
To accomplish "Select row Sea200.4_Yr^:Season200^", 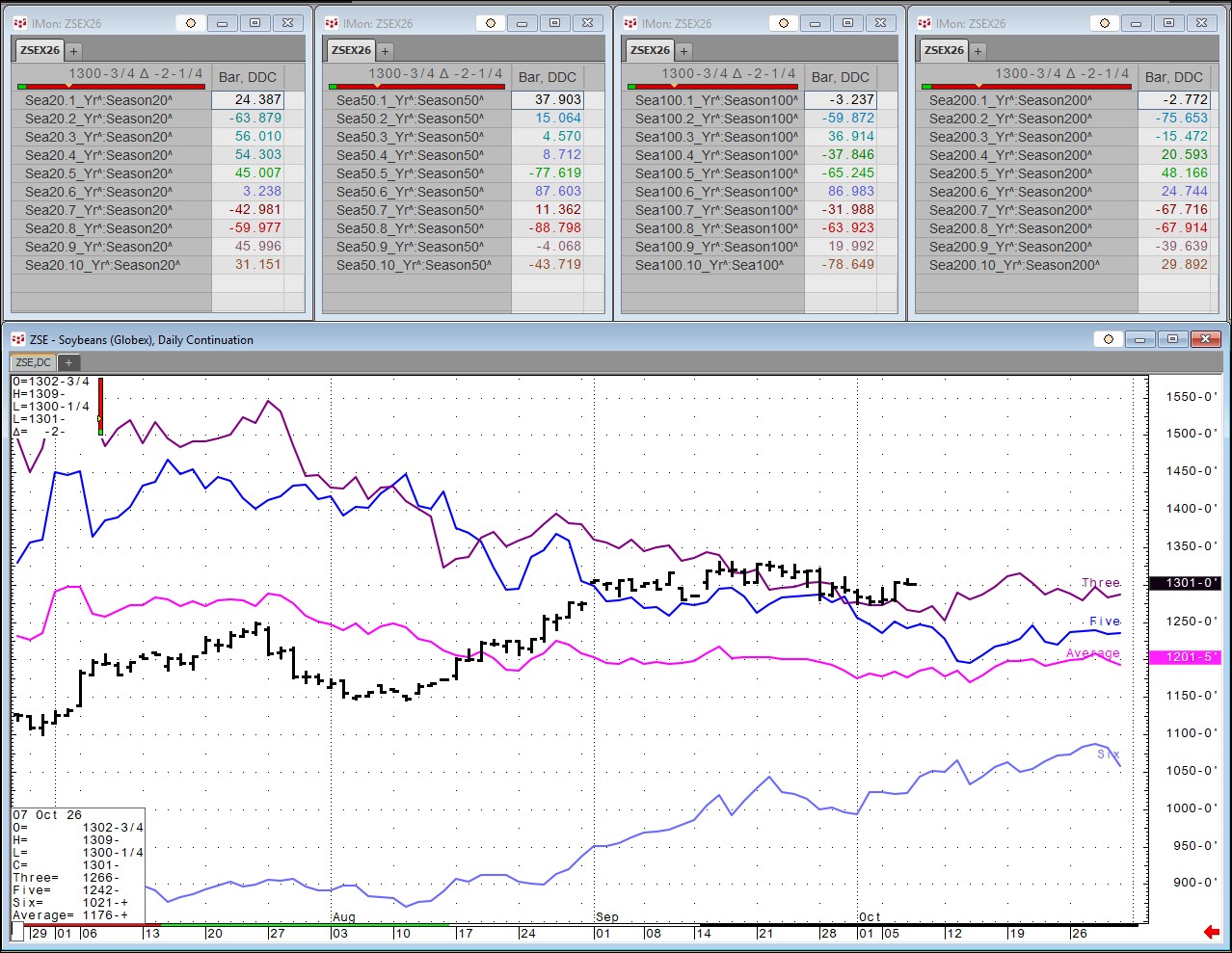I will tap(1028, 155).
